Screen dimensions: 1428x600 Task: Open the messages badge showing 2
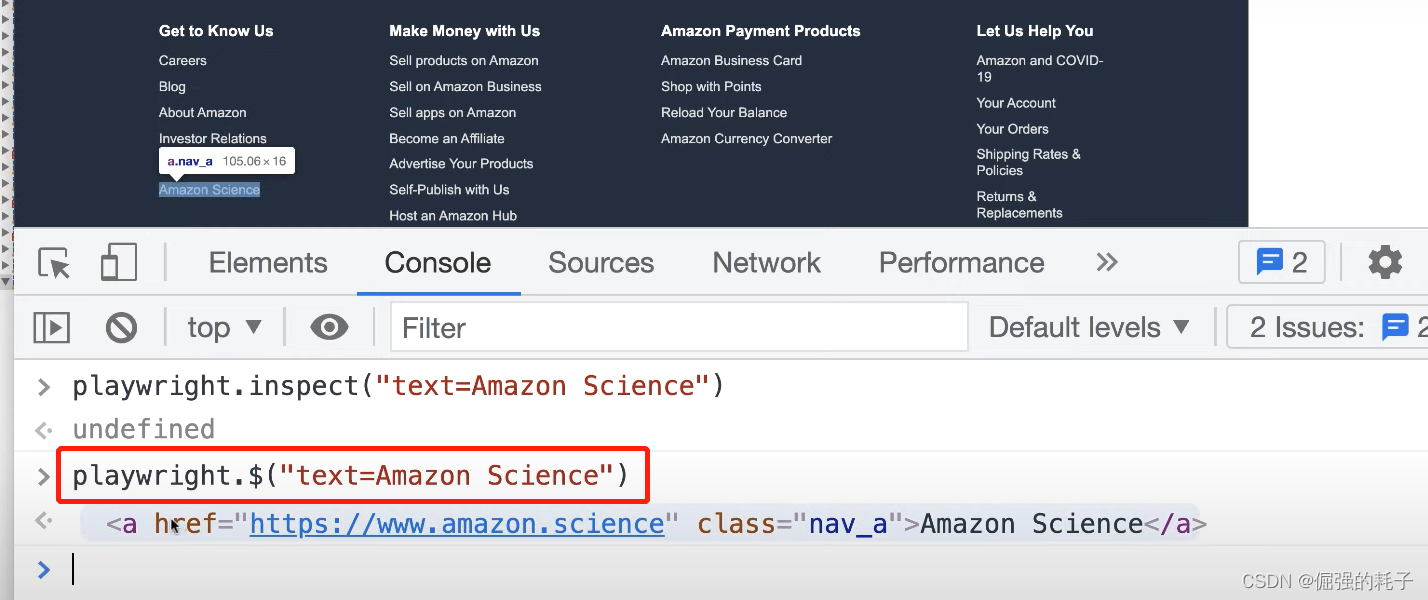1281,263
